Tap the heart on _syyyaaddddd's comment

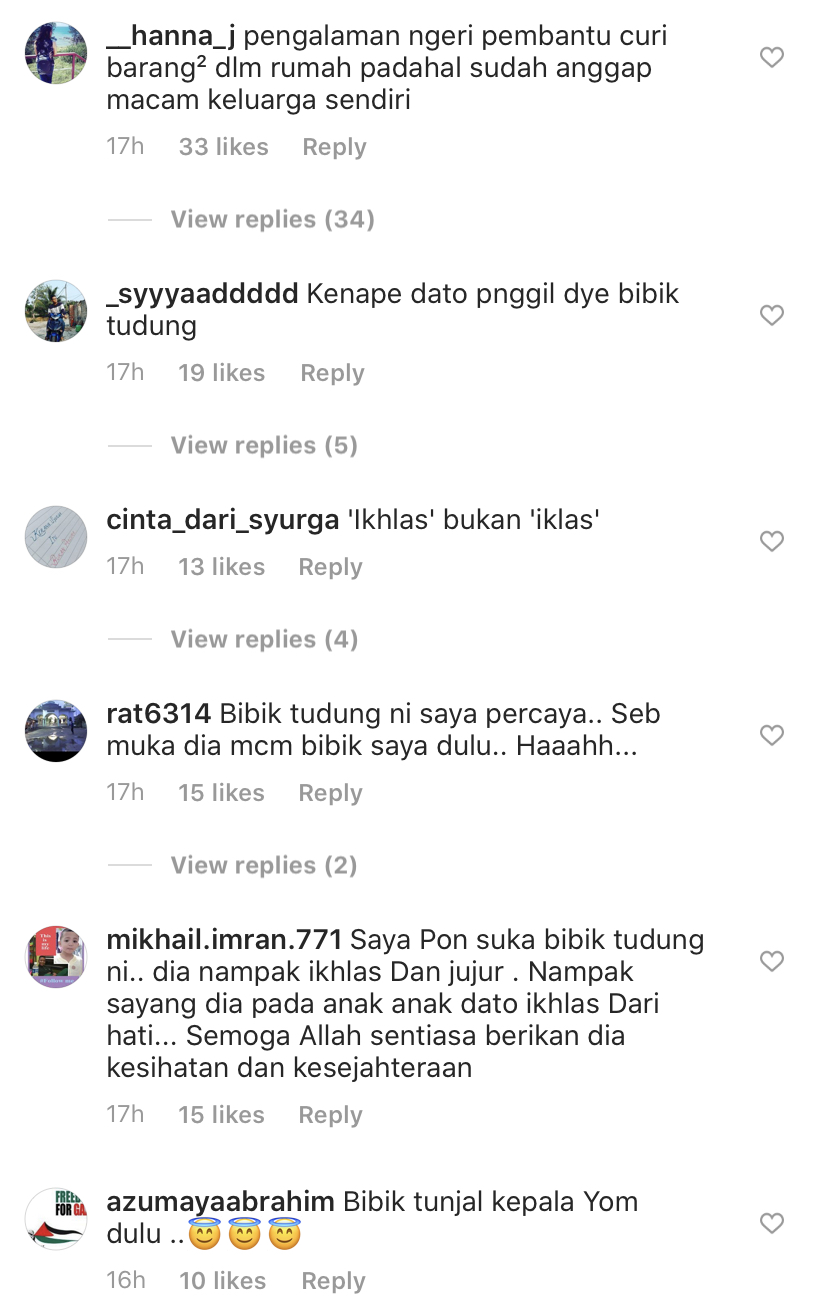[x=771, y=316]
